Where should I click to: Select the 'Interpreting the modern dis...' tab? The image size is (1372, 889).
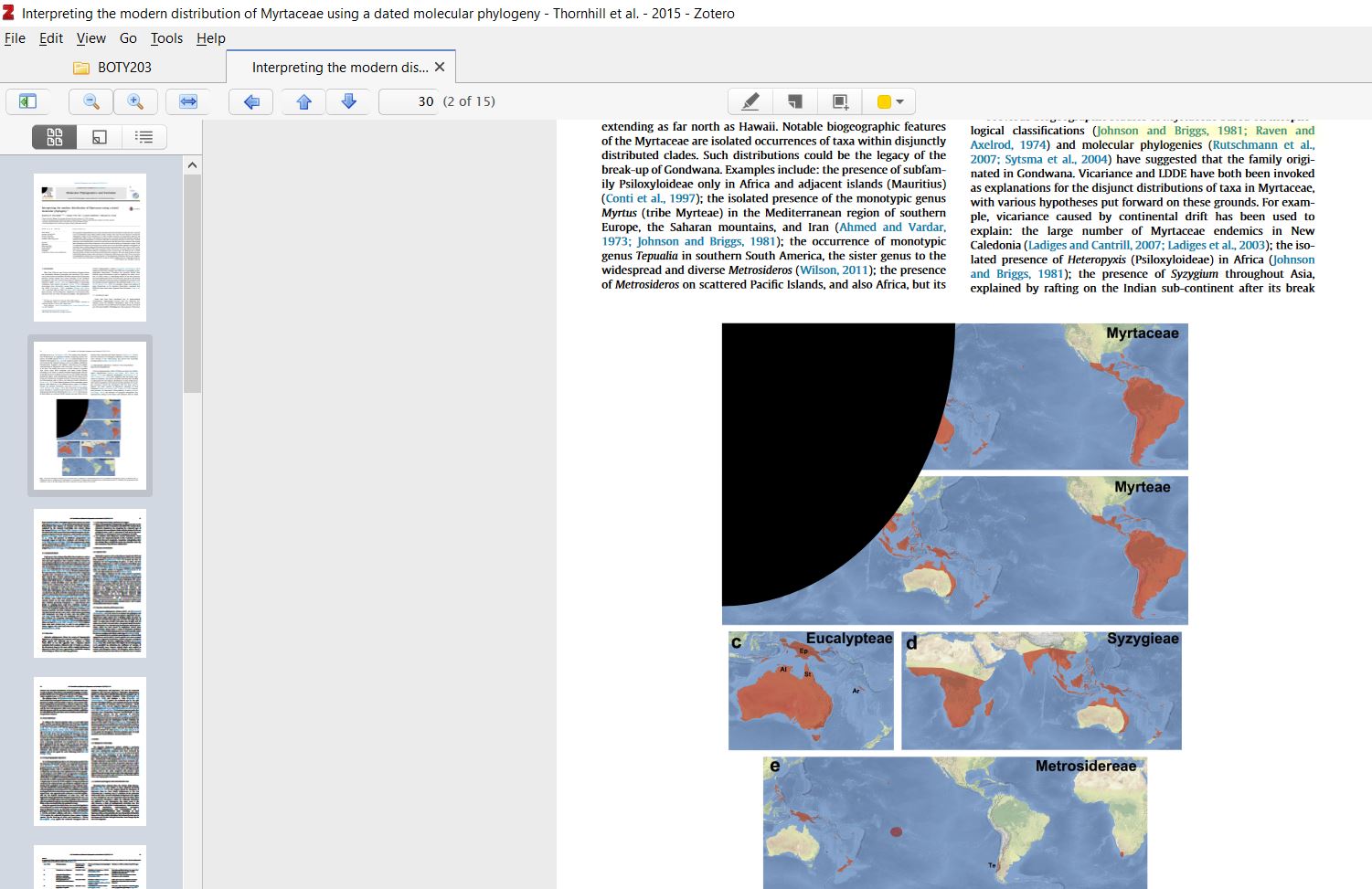click(x=339, y=68)
